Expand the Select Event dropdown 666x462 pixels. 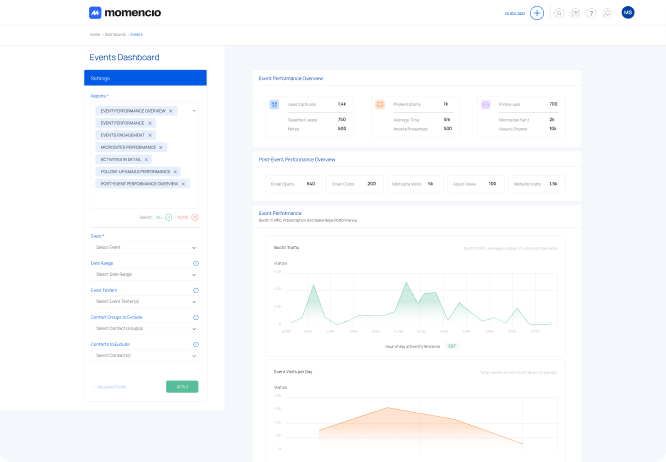pos(145,247)
